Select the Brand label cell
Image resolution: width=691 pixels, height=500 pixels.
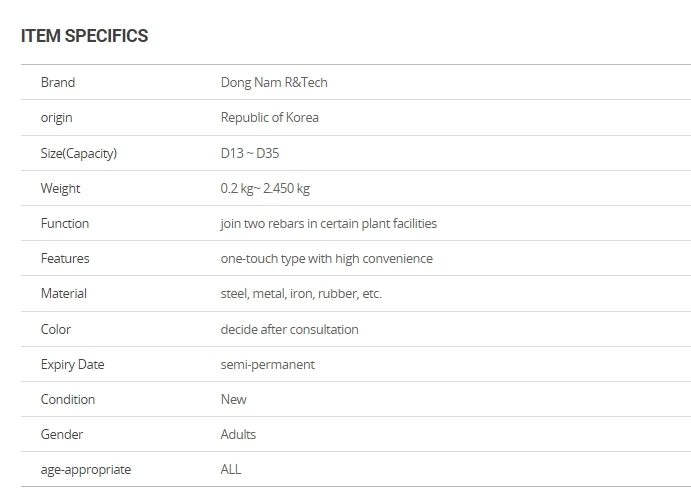[58, 82]
